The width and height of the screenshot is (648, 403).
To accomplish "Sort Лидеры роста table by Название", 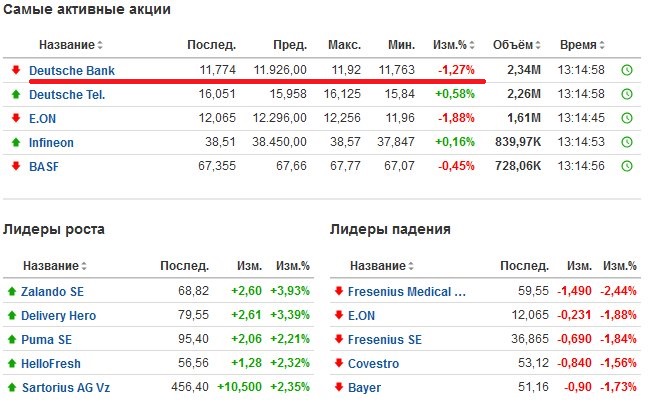I will tap(55, 265).
